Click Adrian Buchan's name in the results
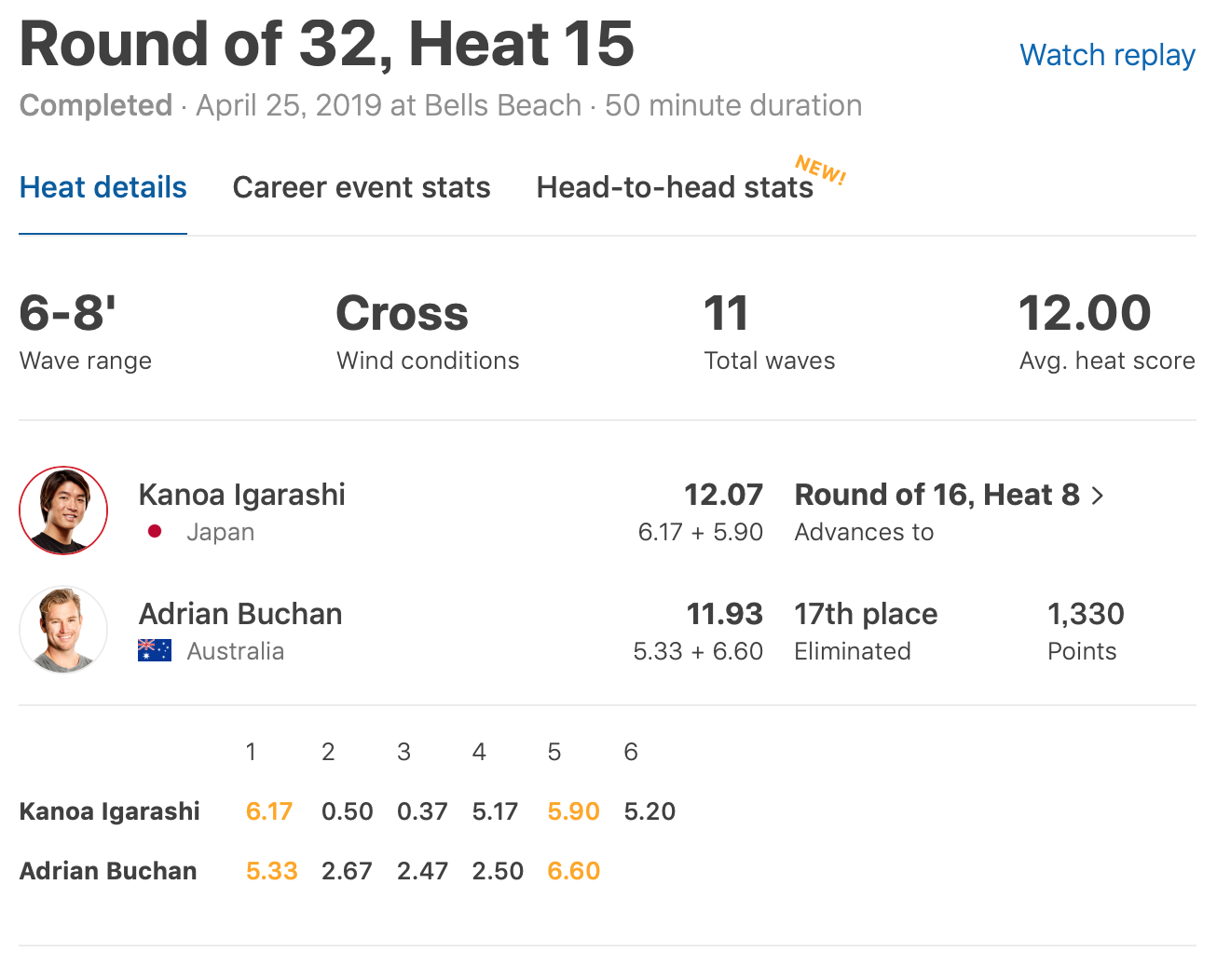 coord(240,614)
